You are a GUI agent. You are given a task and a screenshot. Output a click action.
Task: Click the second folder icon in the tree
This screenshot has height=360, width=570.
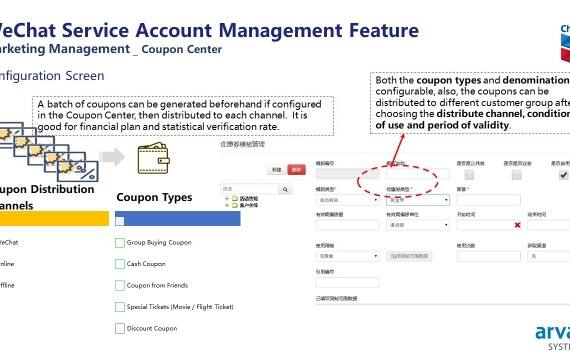click(234, 205)
